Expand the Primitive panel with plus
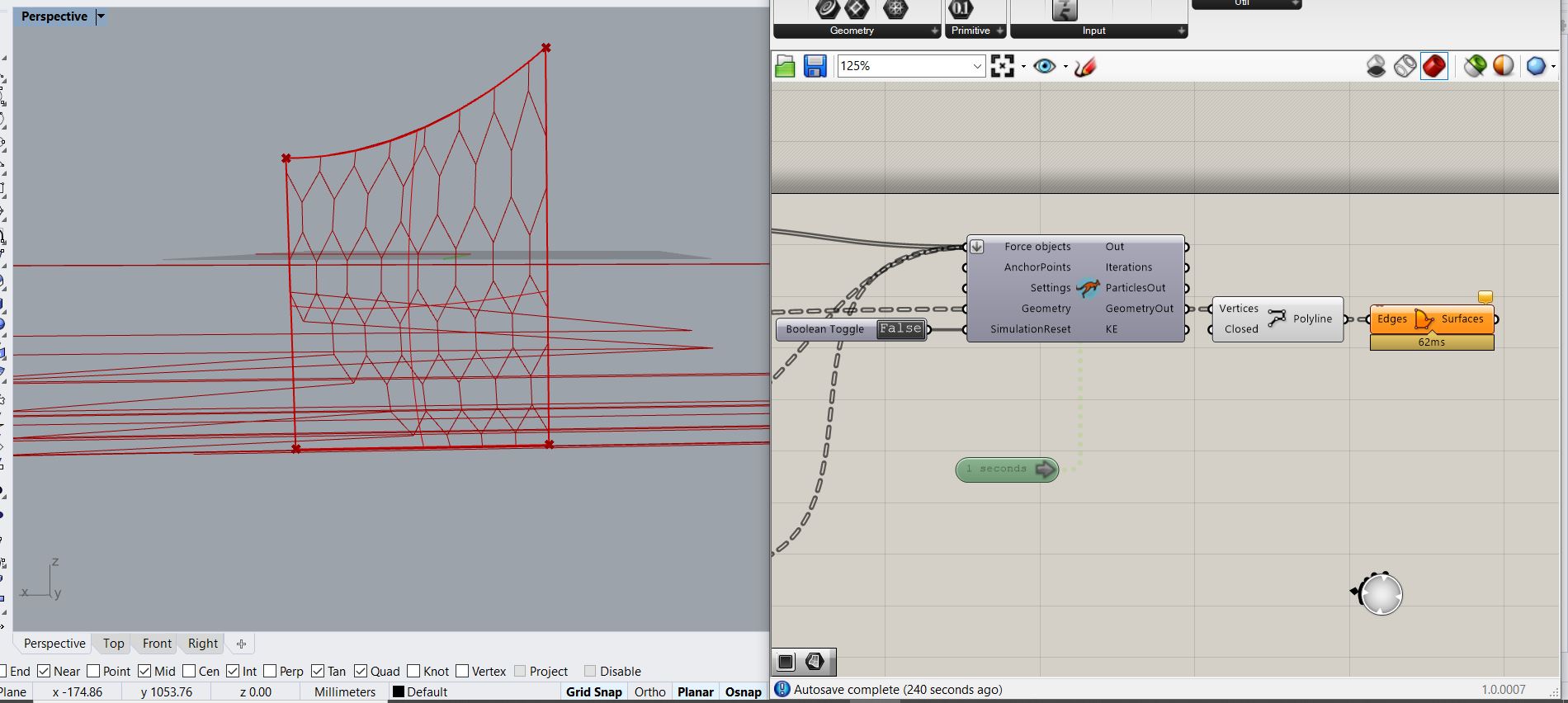The image size is (1568, 703). pyautogui.click(x=1000, y=31)
